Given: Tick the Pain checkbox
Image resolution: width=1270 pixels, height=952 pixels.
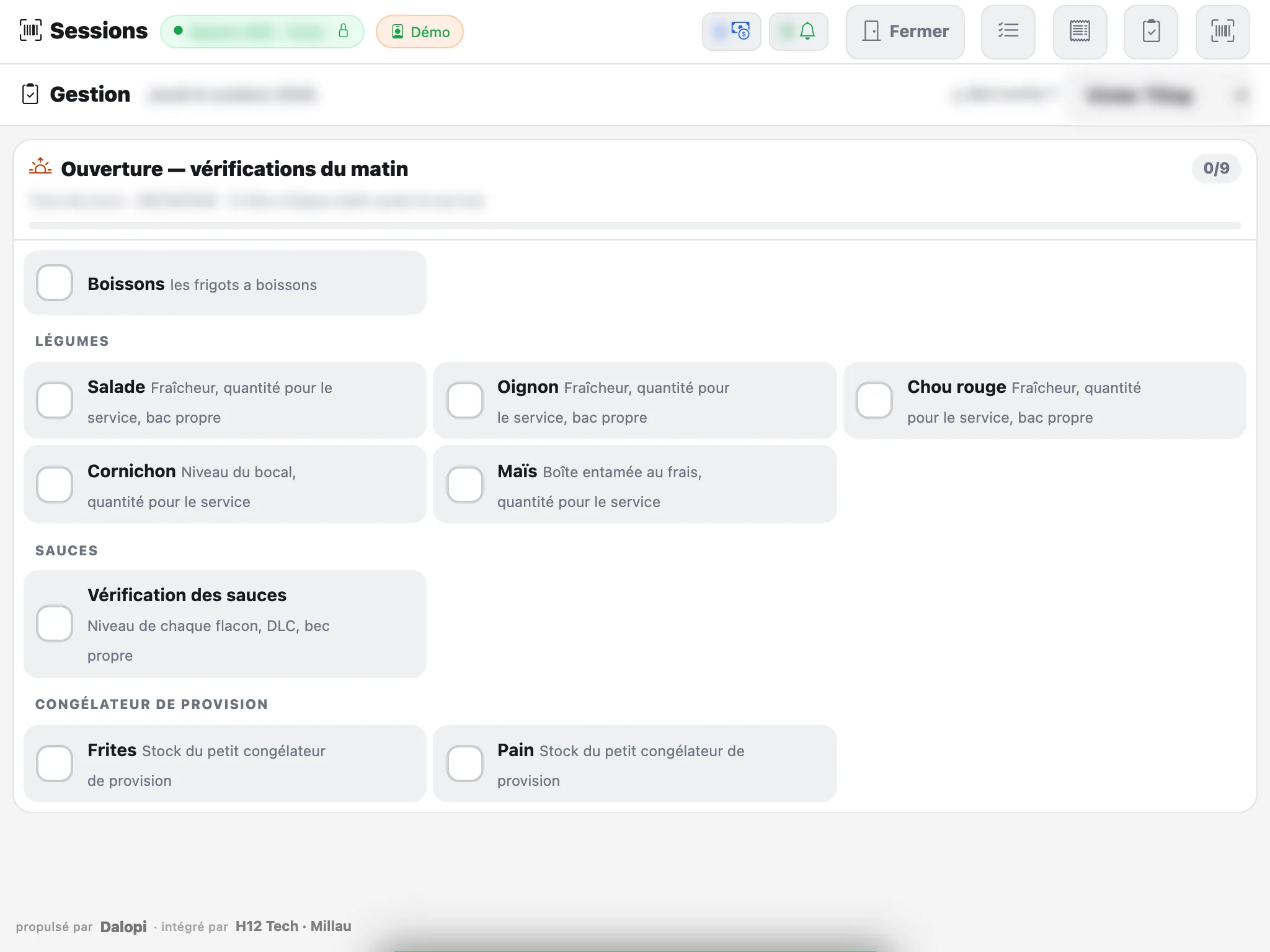Looking at the screenshot, I should [x=465, y=764].
